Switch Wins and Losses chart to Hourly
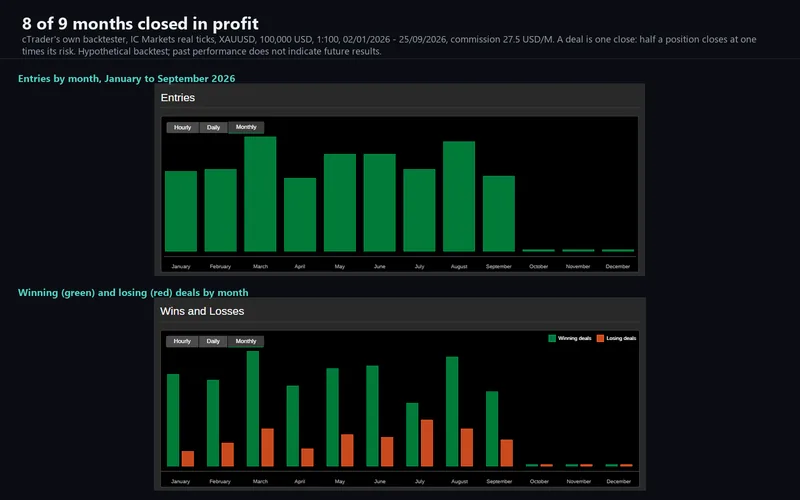Image resolution: width=800 pixels, height=500 pixels. [x=182, y=341]
